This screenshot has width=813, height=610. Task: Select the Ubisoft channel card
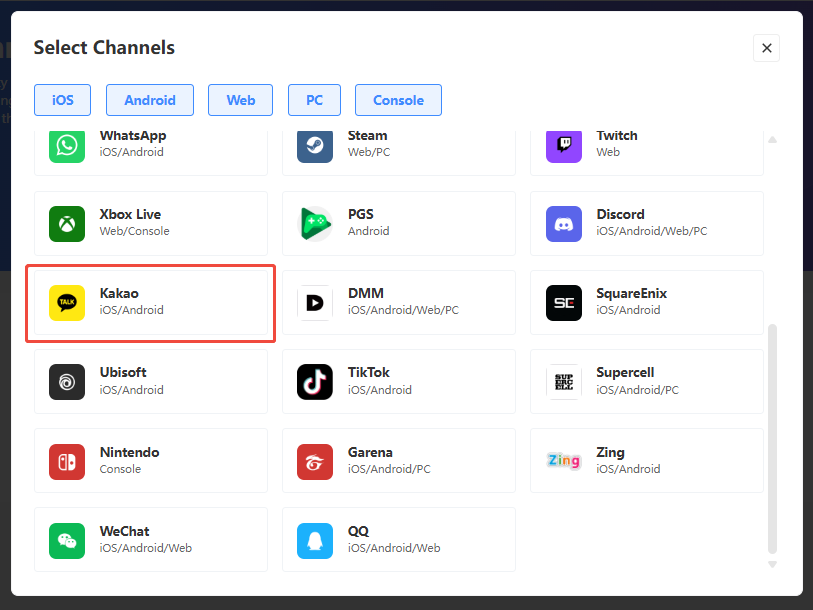coord(151,381)
